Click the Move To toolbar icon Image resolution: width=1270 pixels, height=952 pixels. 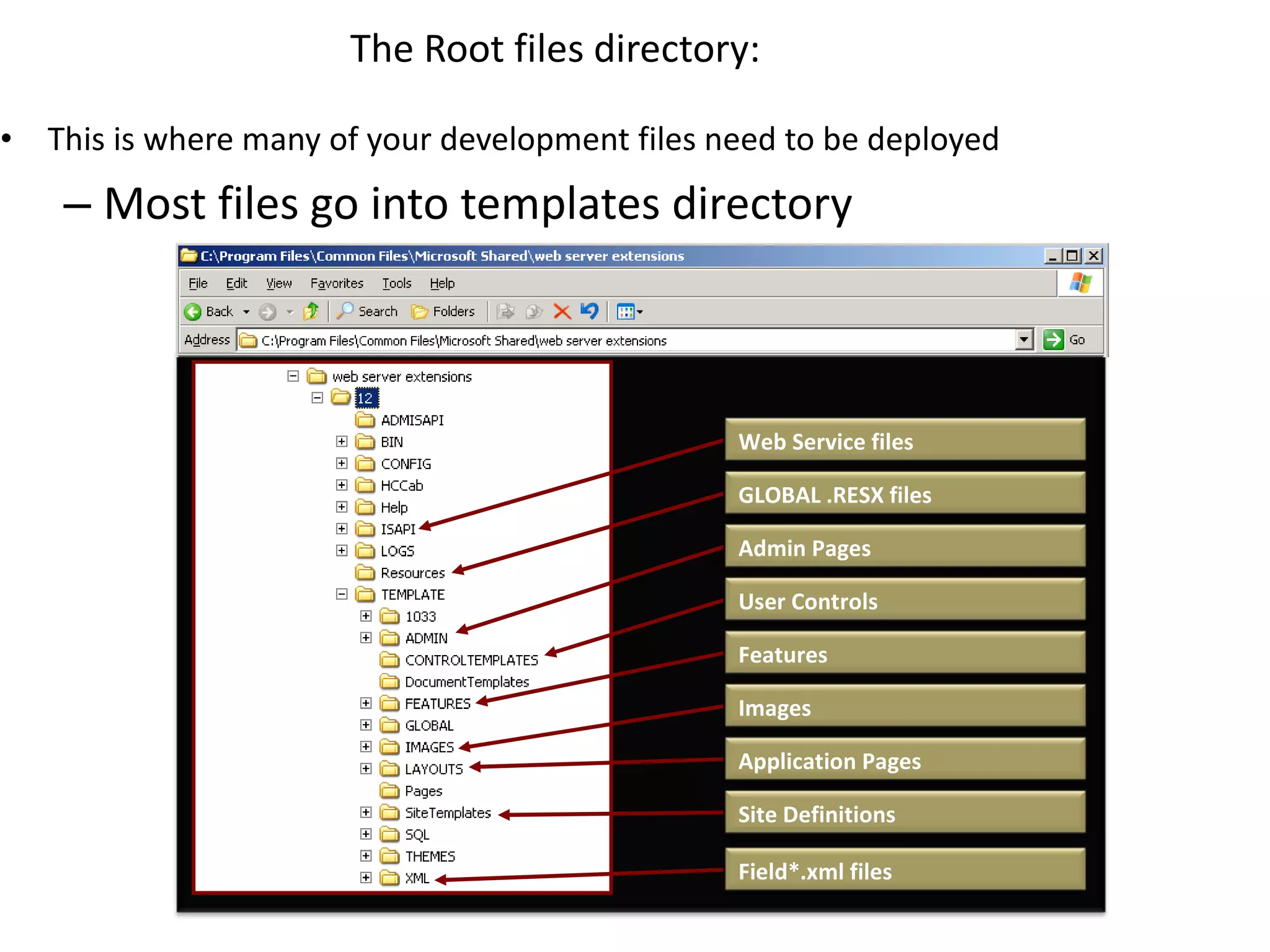click(x=506, y=311)
